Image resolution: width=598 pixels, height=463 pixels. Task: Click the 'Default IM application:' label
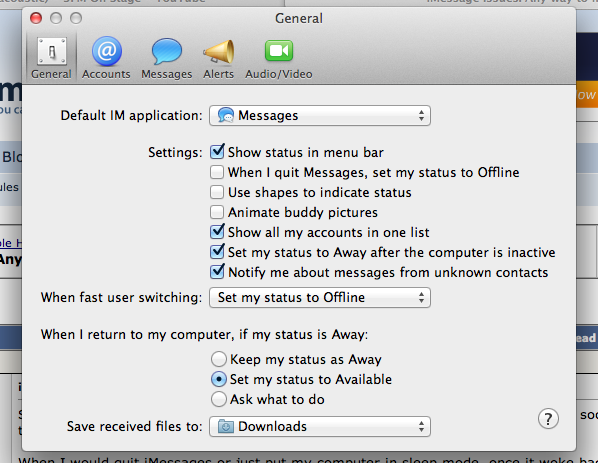pyautogui.click(x=132, y=116)
